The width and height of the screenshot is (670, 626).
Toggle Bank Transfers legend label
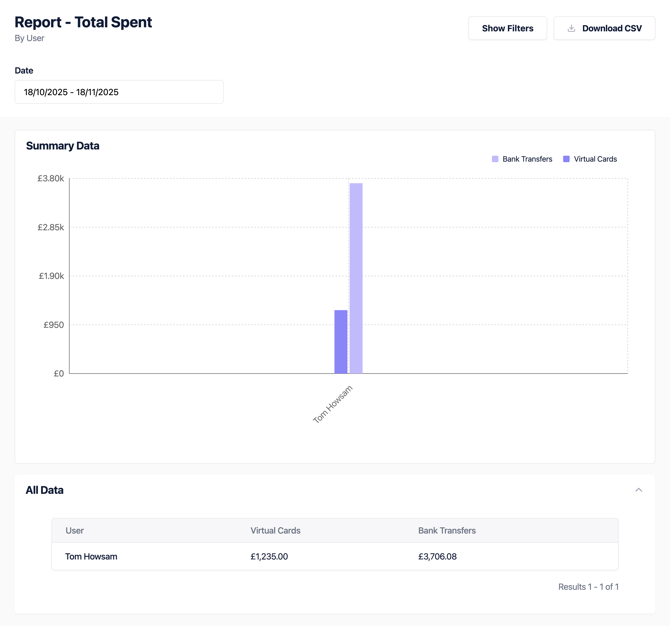[527, 159]
